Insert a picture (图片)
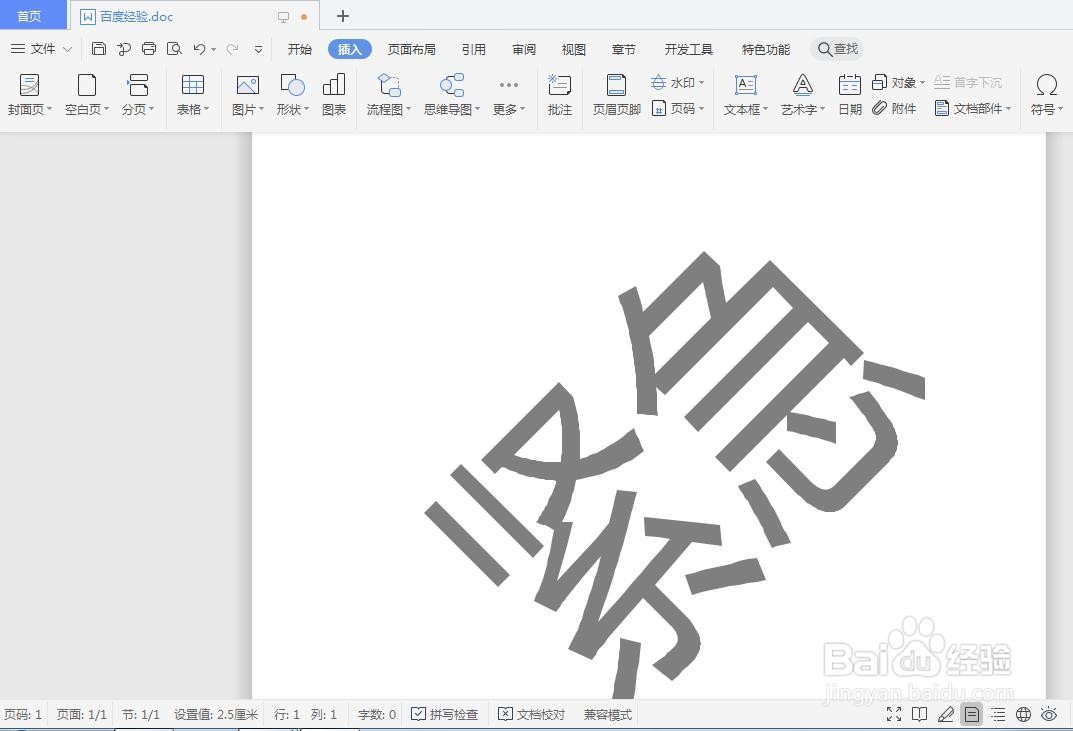Image resolution: width=1073 pixels, height=731 pixels. pyautogui.click(x=248, y=94)
